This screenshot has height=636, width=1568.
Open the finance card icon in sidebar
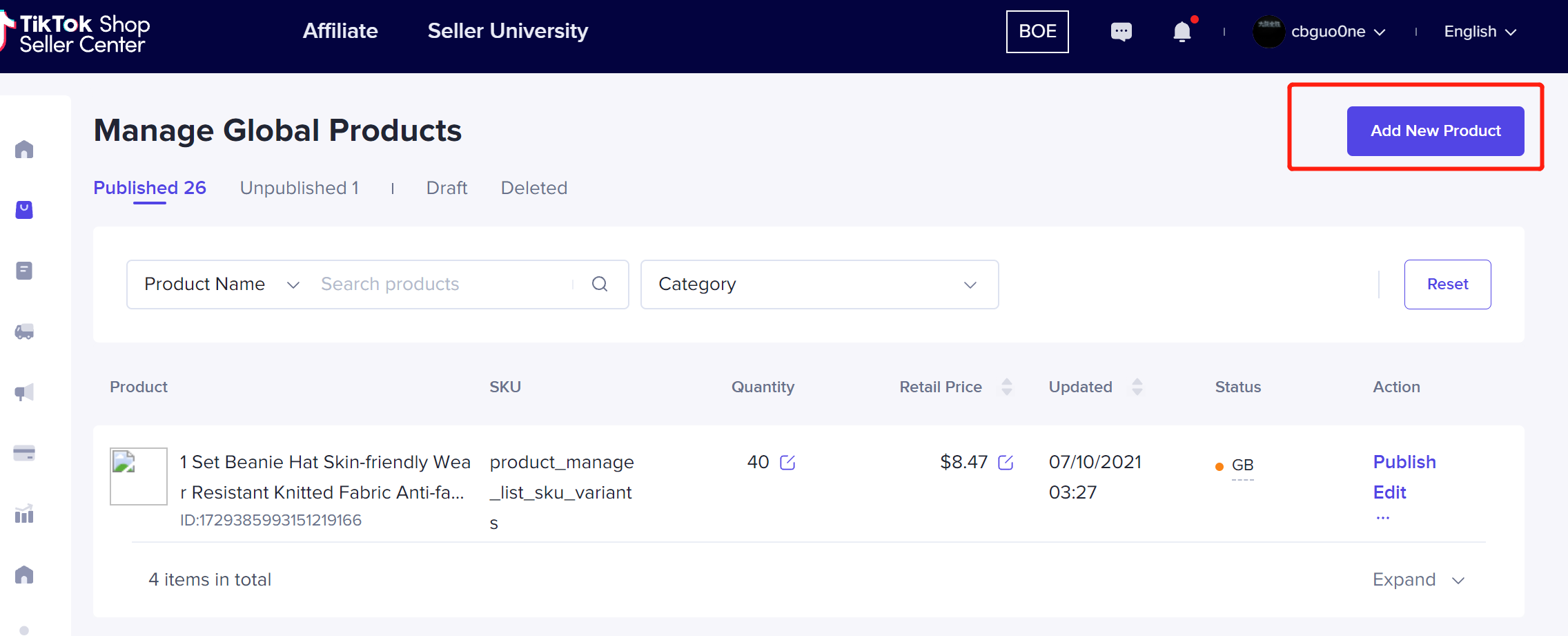[24, 454]
